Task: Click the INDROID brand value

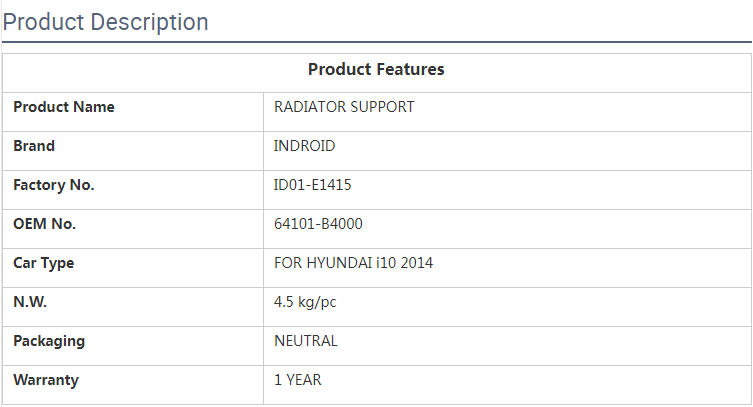Action: point(304,146)
